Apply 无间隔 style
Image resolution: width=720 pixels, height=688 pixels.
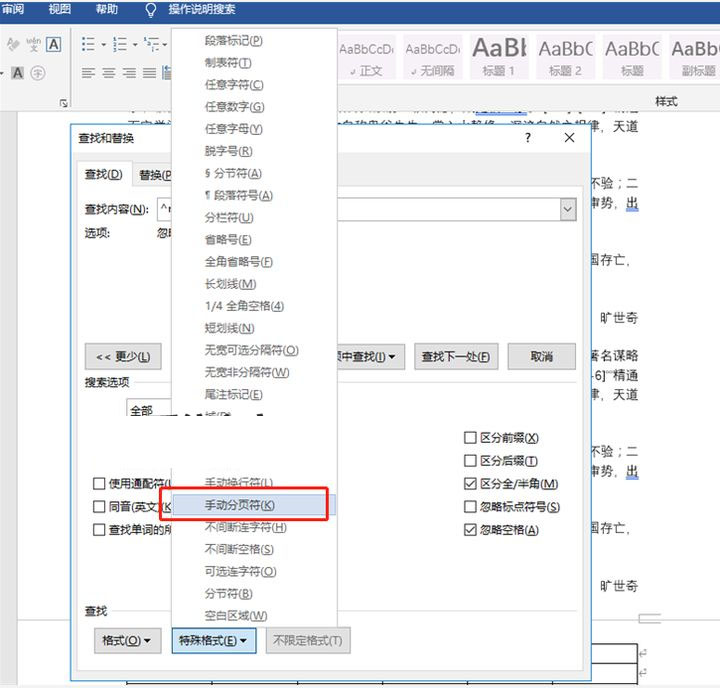433,57
